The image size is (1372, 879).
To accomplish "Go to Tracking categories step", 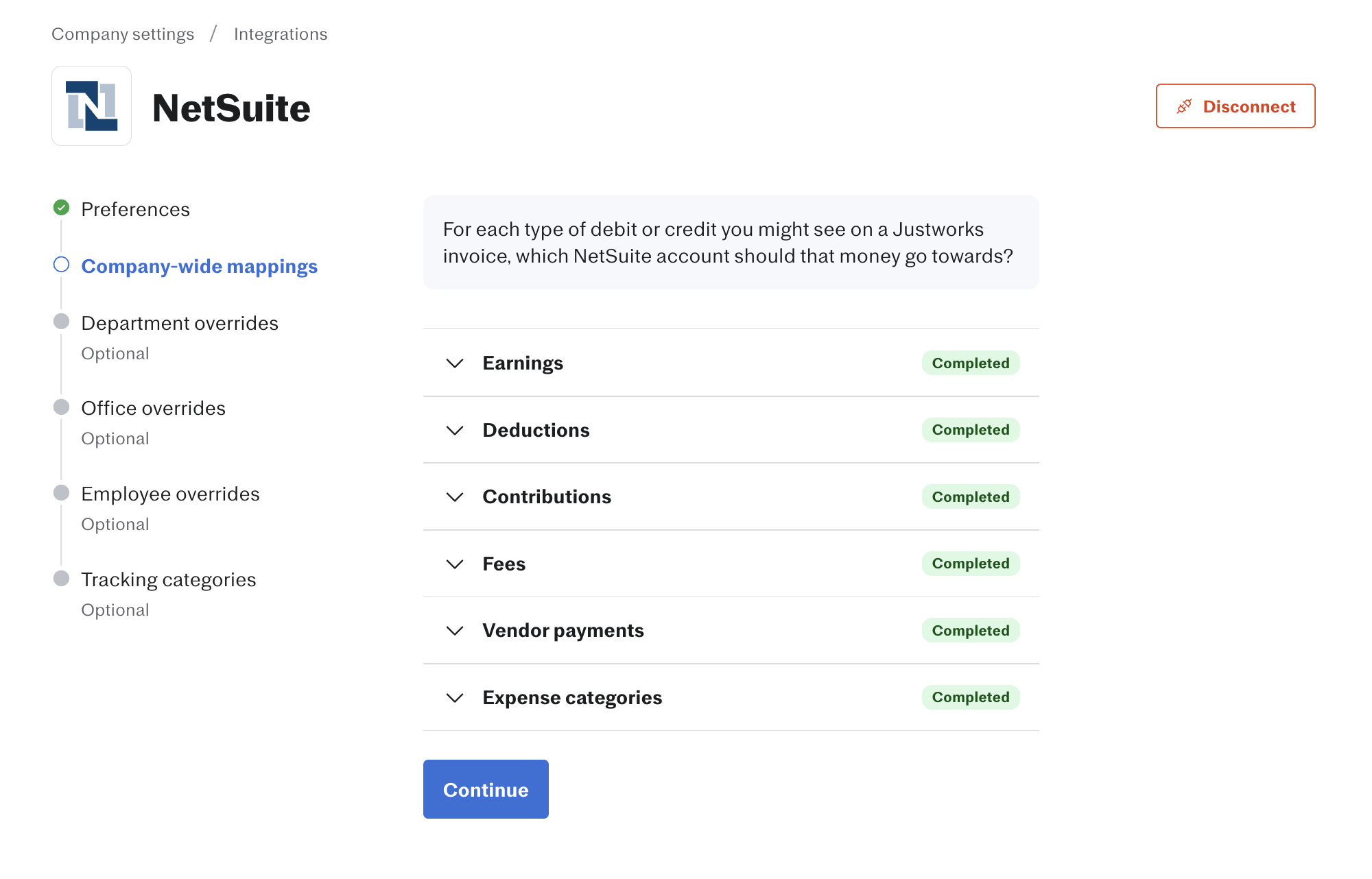I will pos(169,580).
